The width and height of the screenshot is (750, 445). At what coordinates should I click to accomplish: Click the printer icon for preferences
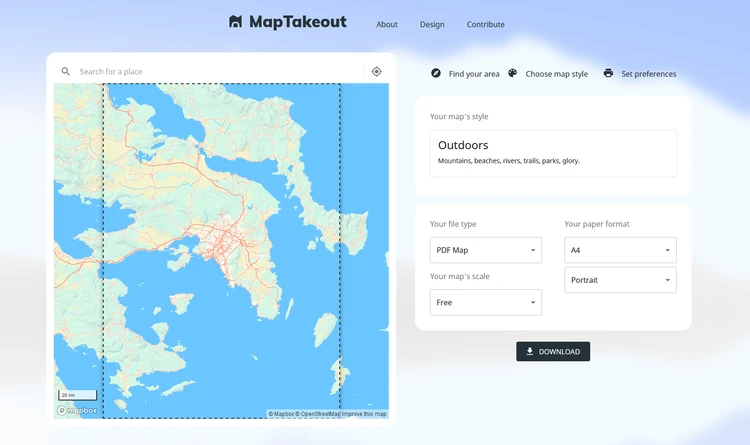pos(608,73)
